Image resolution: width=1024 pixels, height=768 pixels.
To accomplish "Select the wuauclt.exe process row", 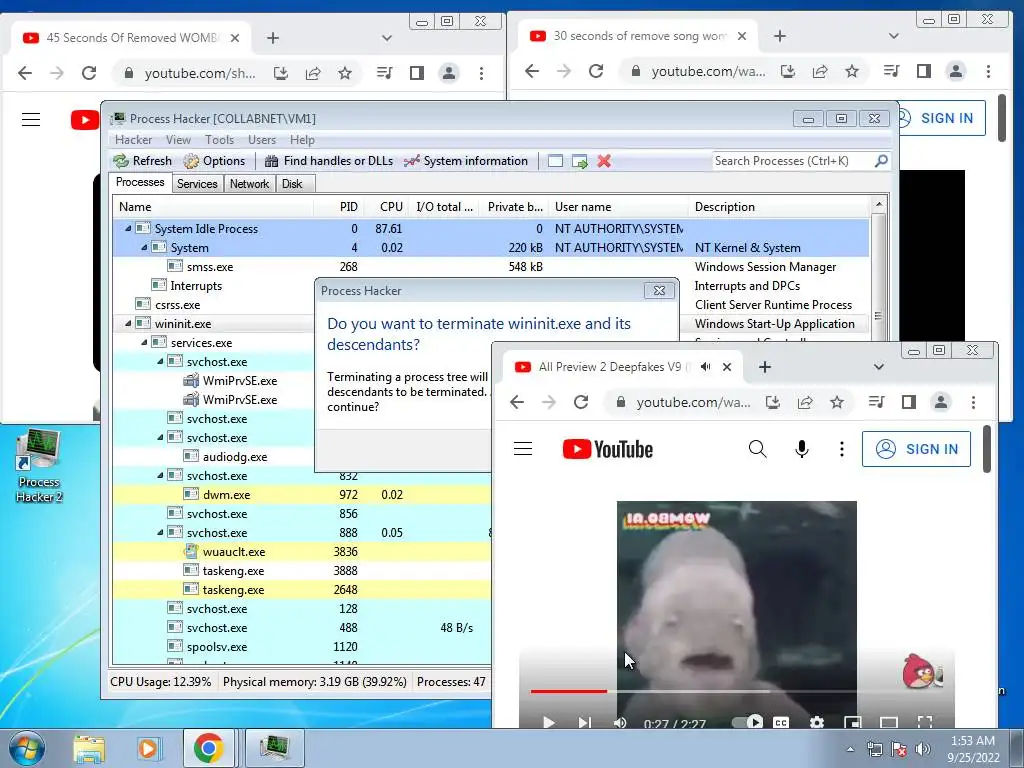I will click(x=302, y=551).
